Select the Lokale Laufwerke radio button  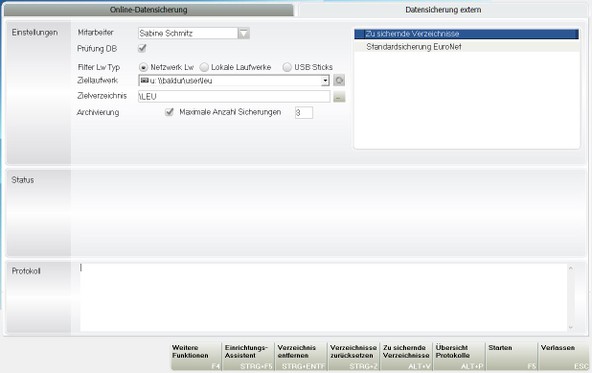(204, 67)
